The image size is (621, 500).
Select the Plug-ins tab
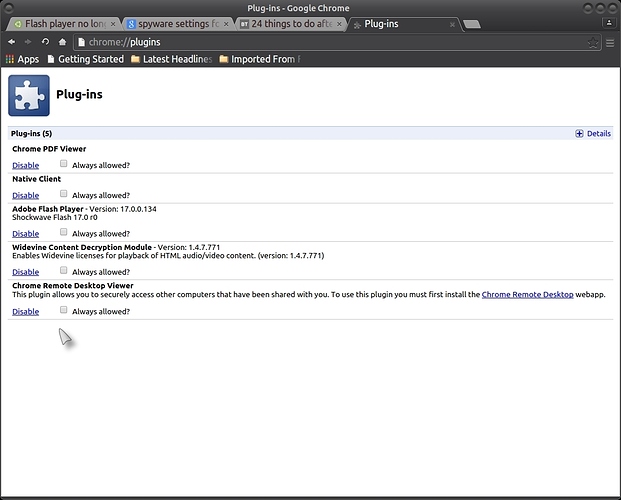(403, 24)
